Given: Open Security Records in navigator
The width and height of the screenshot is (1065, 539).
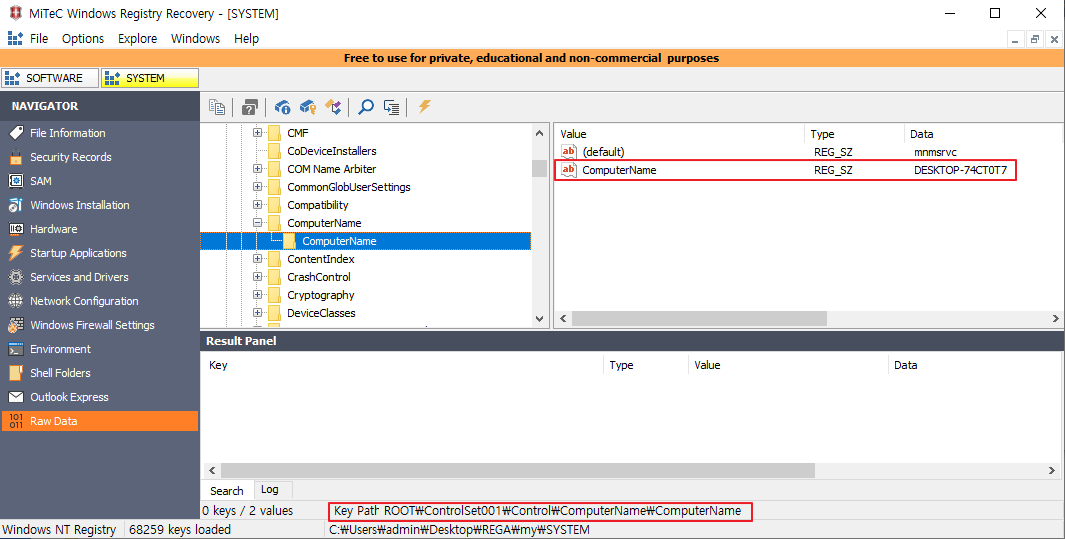Looking at the screenshot, I should point(99,157).
